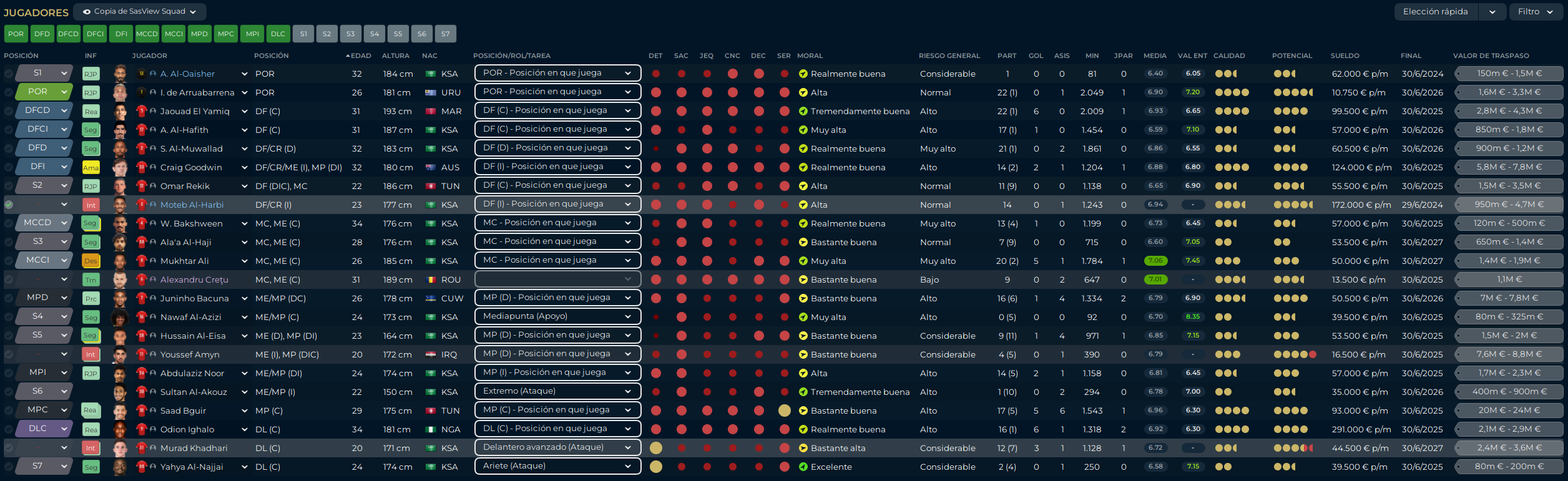Click the red Int badge beside Youssef Amyn
The width and height of the screenshot is (1568, 481).
tap(91, 354)
